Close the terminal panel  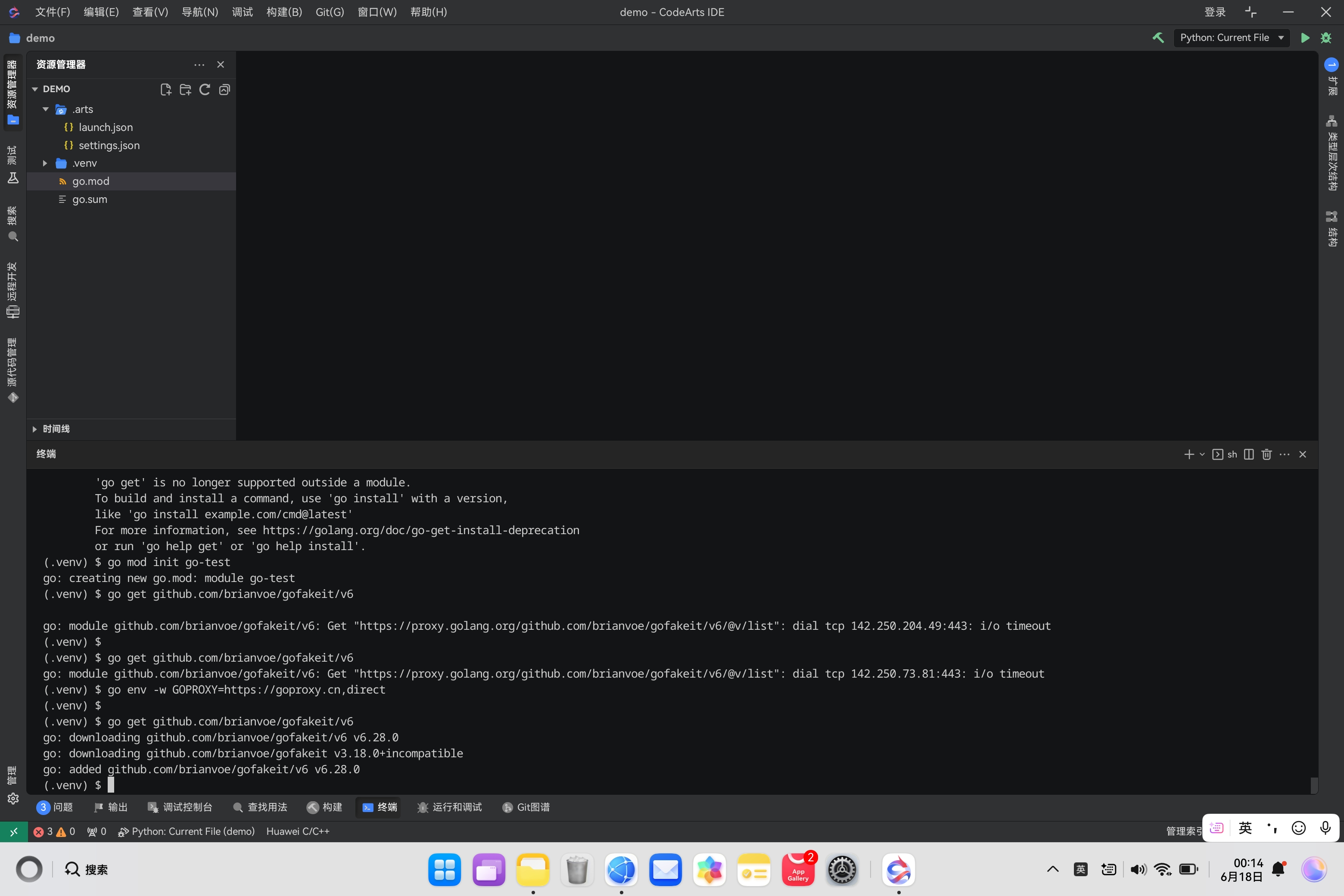pos(1303,454)
